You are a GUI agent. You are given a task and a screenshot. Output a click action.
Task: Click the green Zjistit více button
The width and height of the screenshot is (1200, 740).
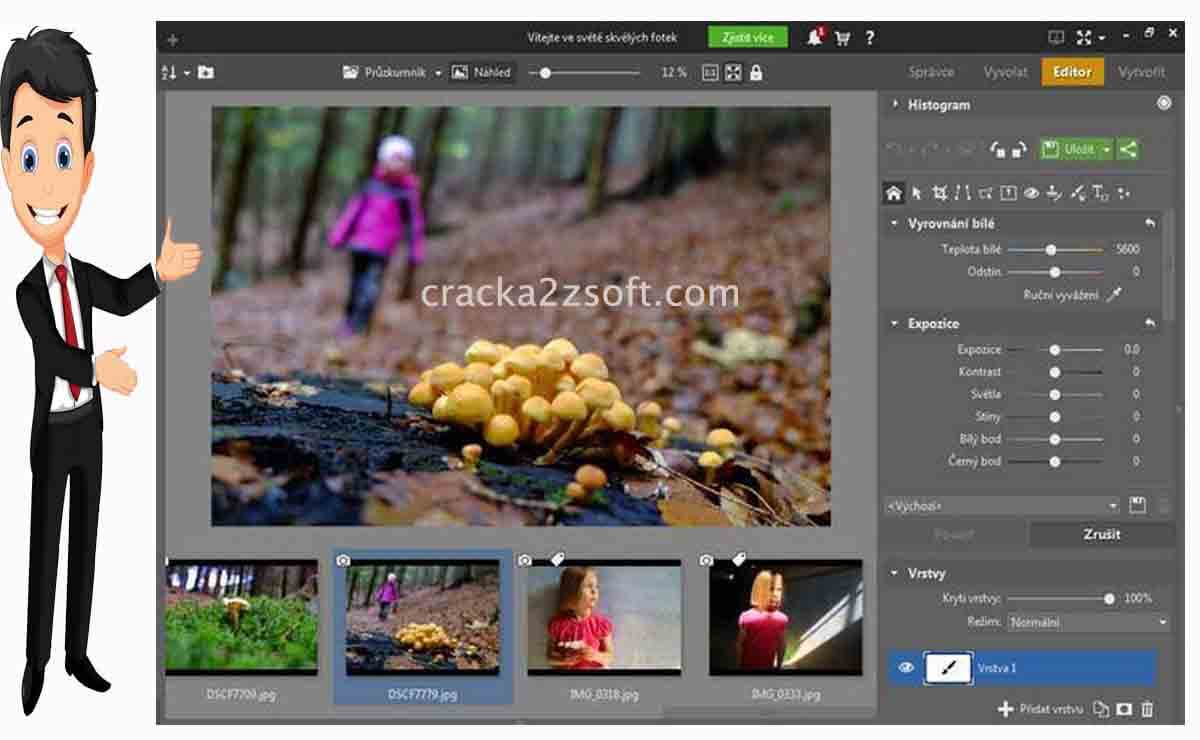748,38
